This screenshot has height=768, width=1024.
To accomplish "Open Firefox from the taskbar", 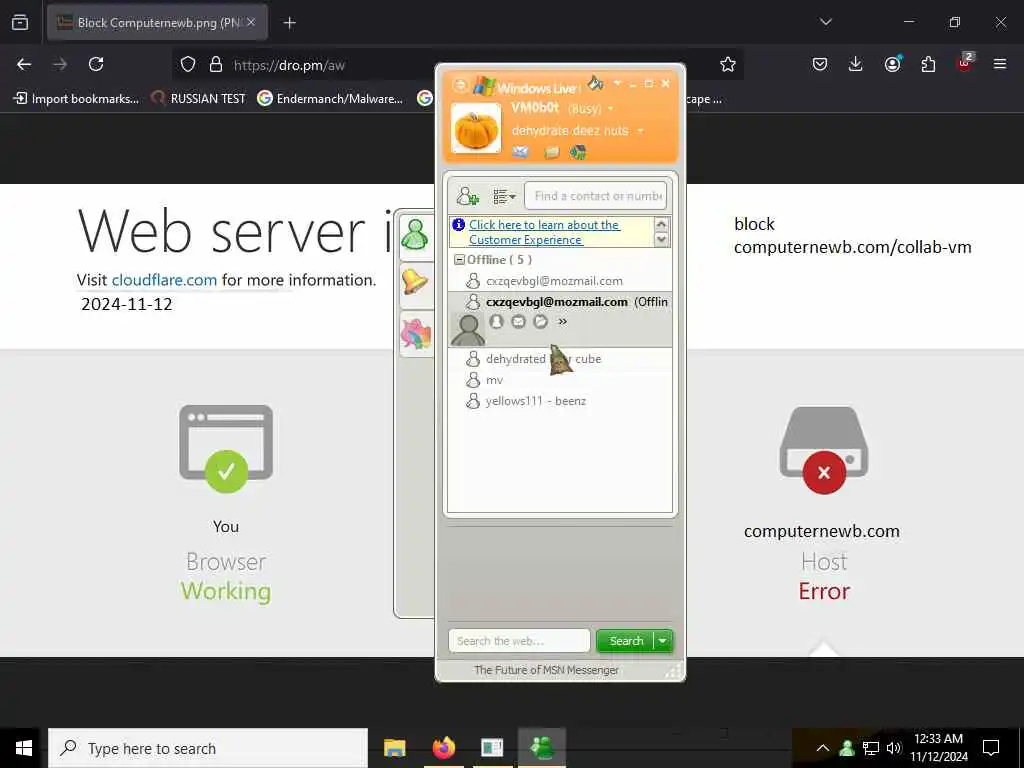I will 443,748.
